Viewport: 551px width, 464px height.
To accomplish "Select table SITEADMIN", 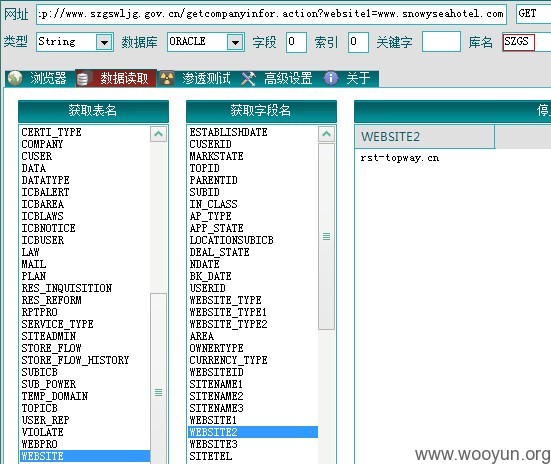I will (x=48, y=336).
